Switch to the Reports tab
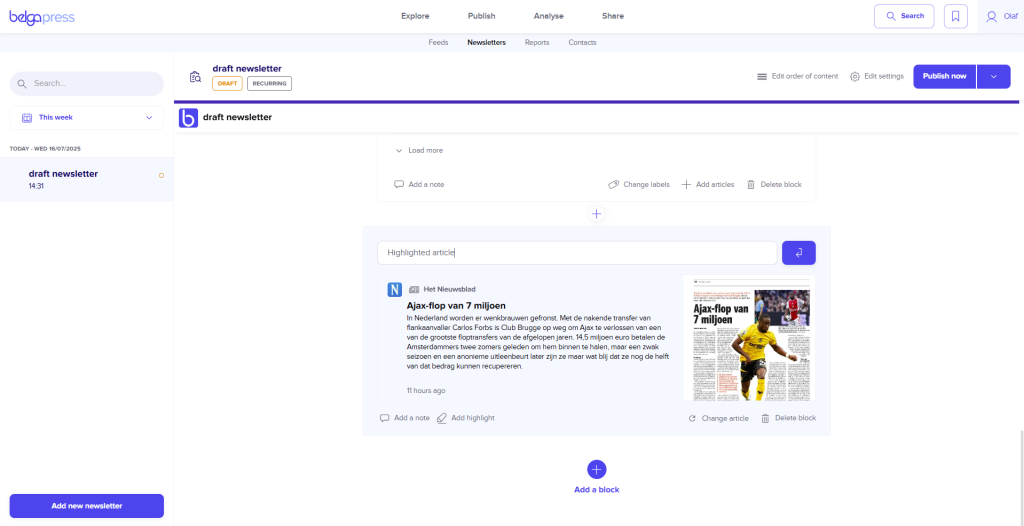 point(537,43)
